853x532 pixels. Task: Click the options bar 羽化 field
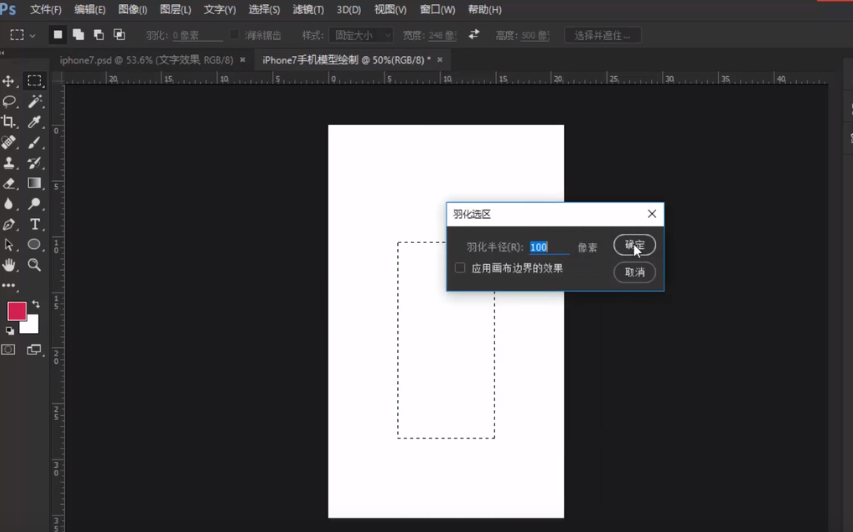(x=197, y=35)
